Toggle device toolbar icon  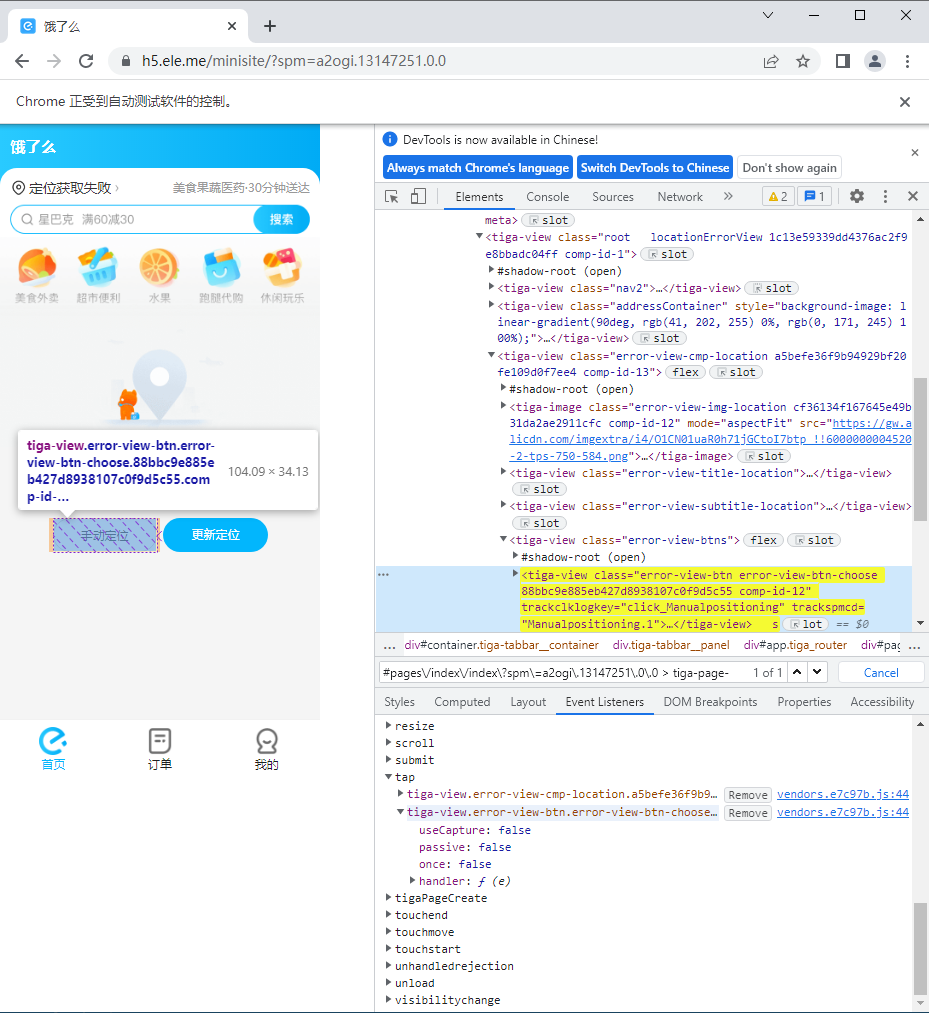418,196
